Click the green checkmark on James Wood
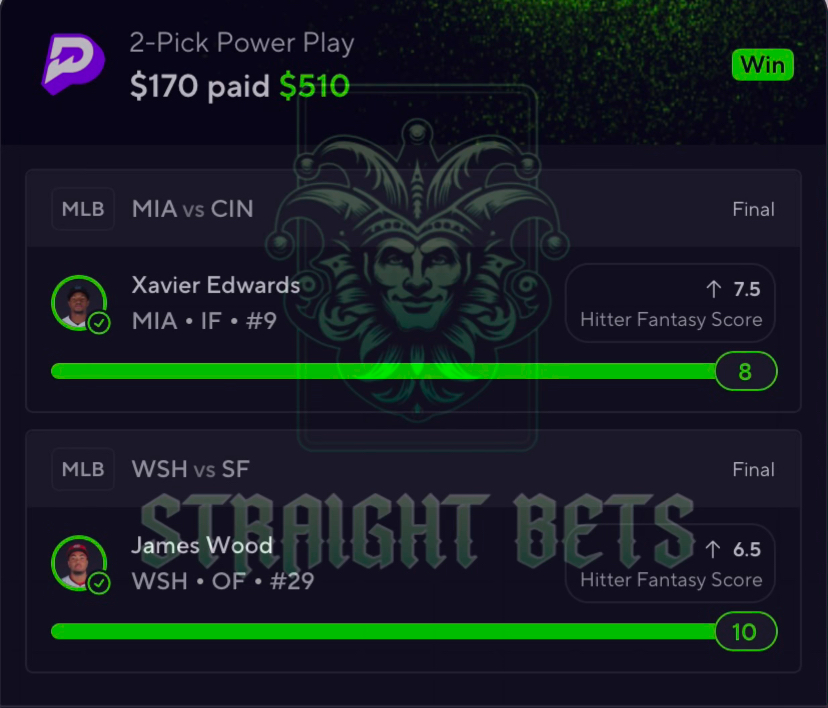The image size is (828, 708). click(99, 583)
